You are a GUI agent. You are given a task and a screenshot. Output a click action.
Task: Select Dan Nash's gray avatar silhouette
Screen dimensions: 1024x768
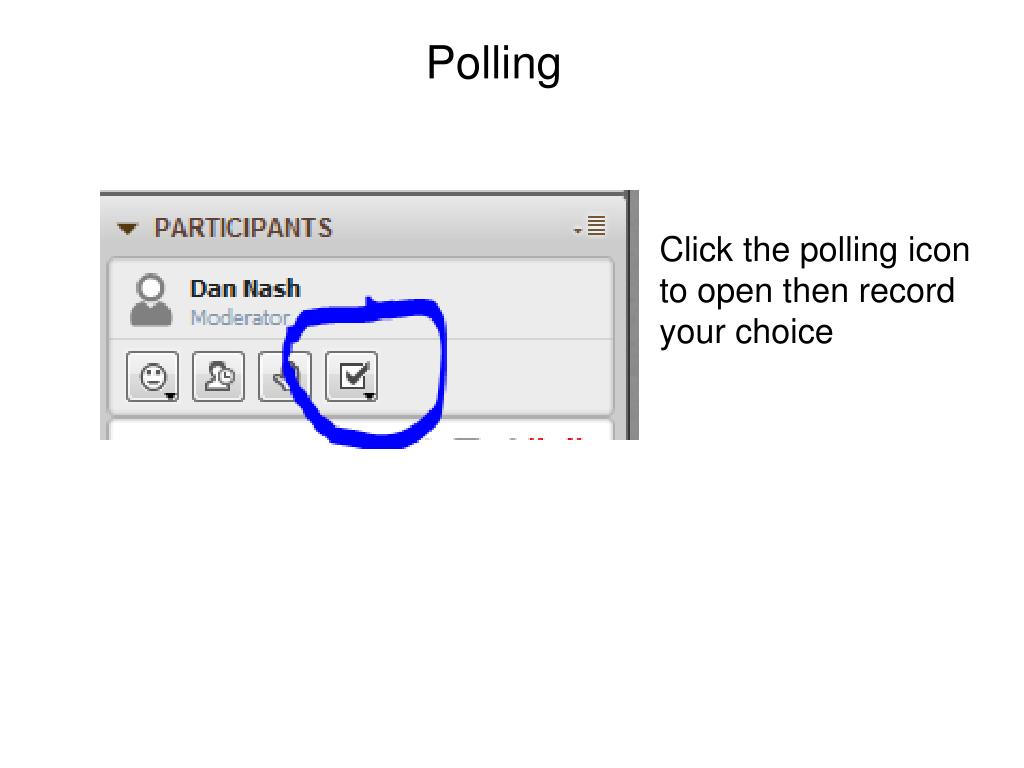(151, 300)
